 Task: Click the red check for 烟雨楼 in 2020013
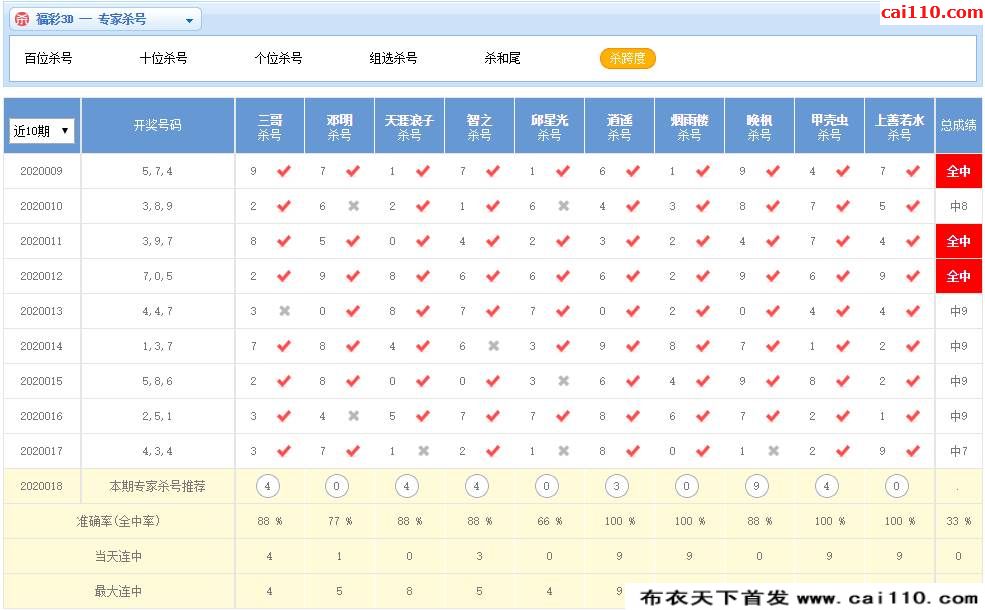[703, 311]
